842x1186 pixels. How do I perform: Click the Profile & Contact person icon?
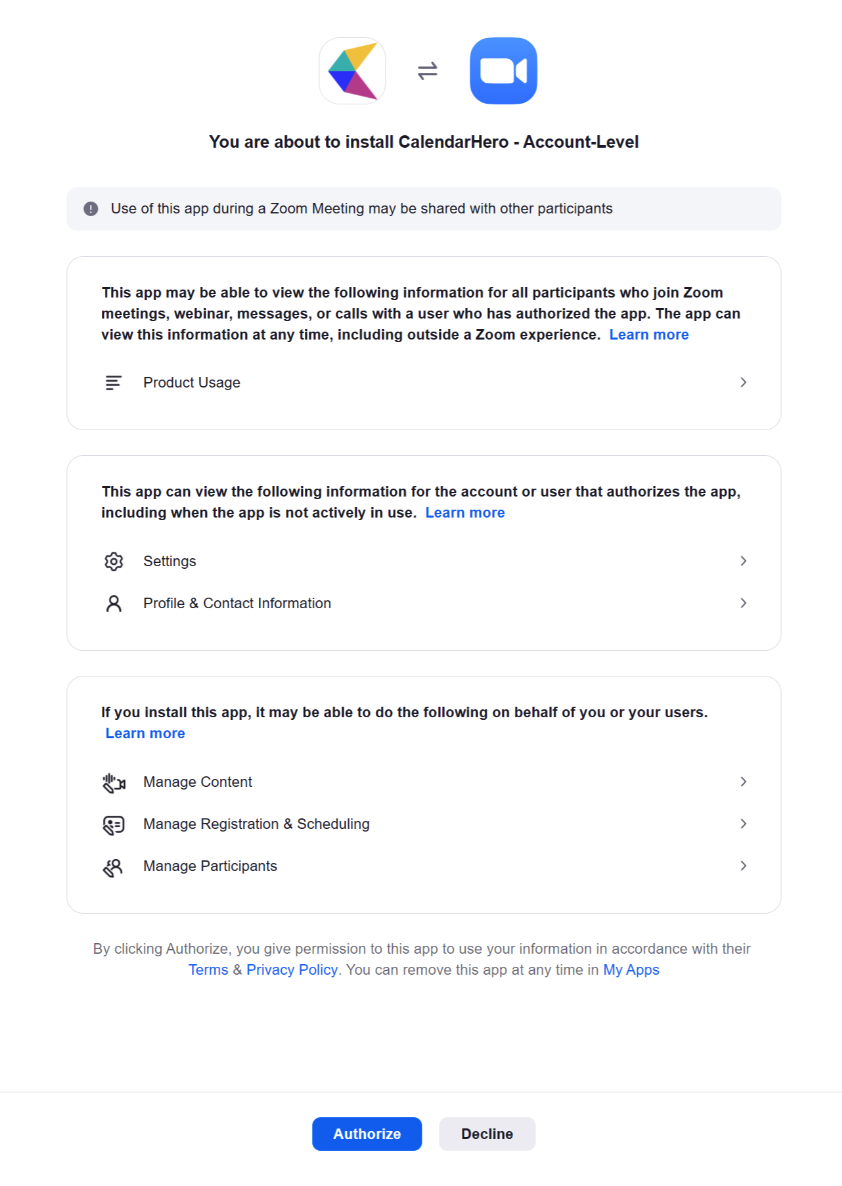point(113,604)
